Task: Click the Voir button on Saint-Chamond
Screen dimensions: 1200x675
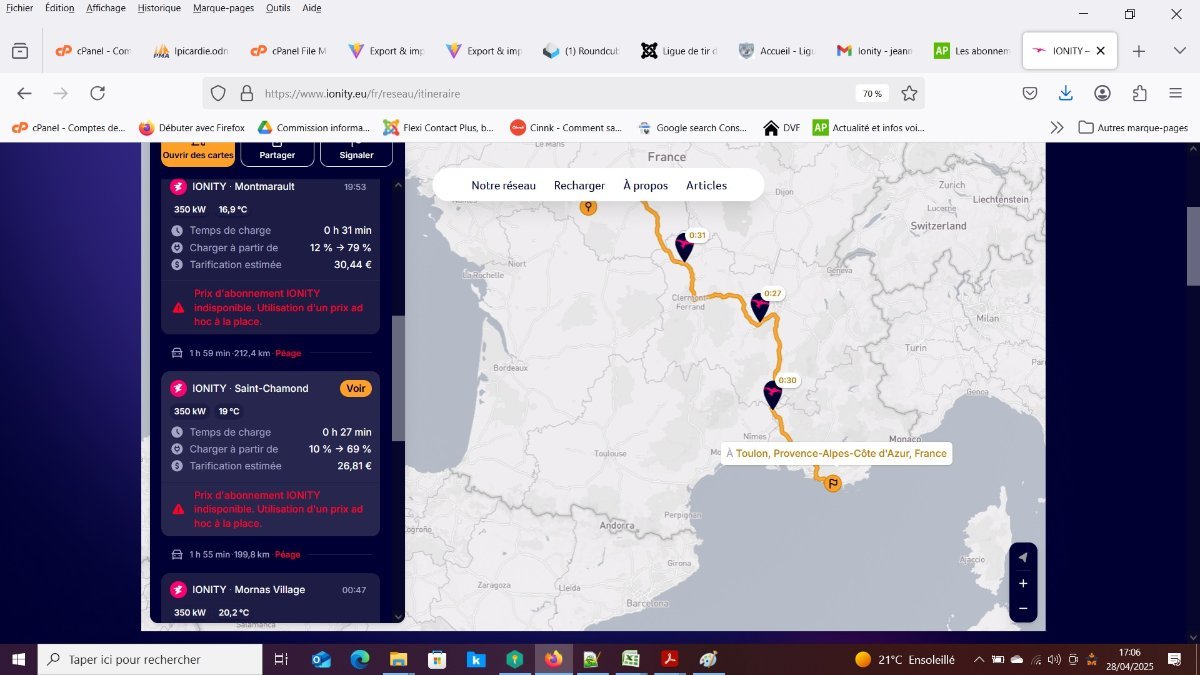Action: pos(355,388)
